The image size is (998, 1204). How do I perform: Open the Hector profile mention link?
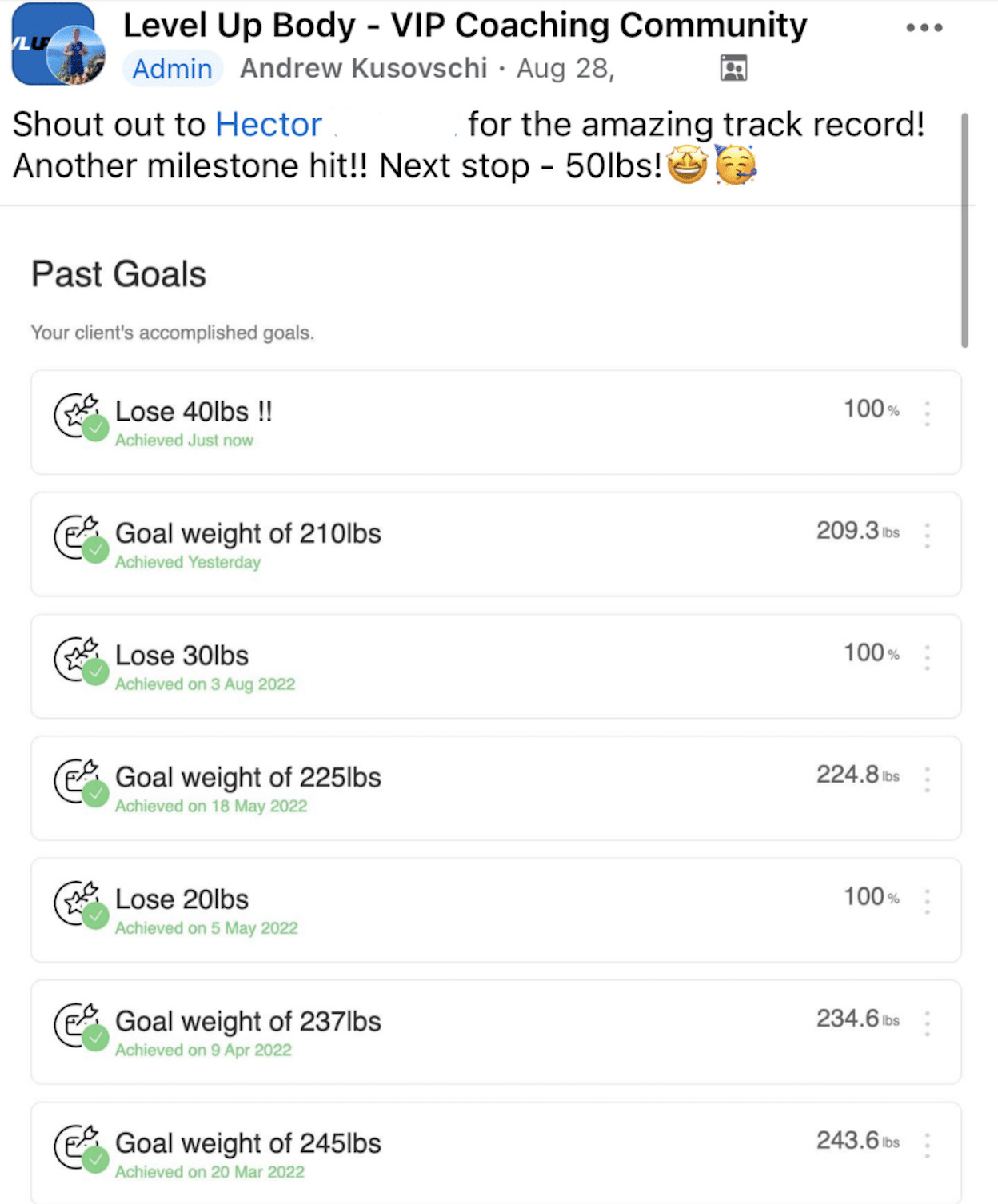pos(269,125)
